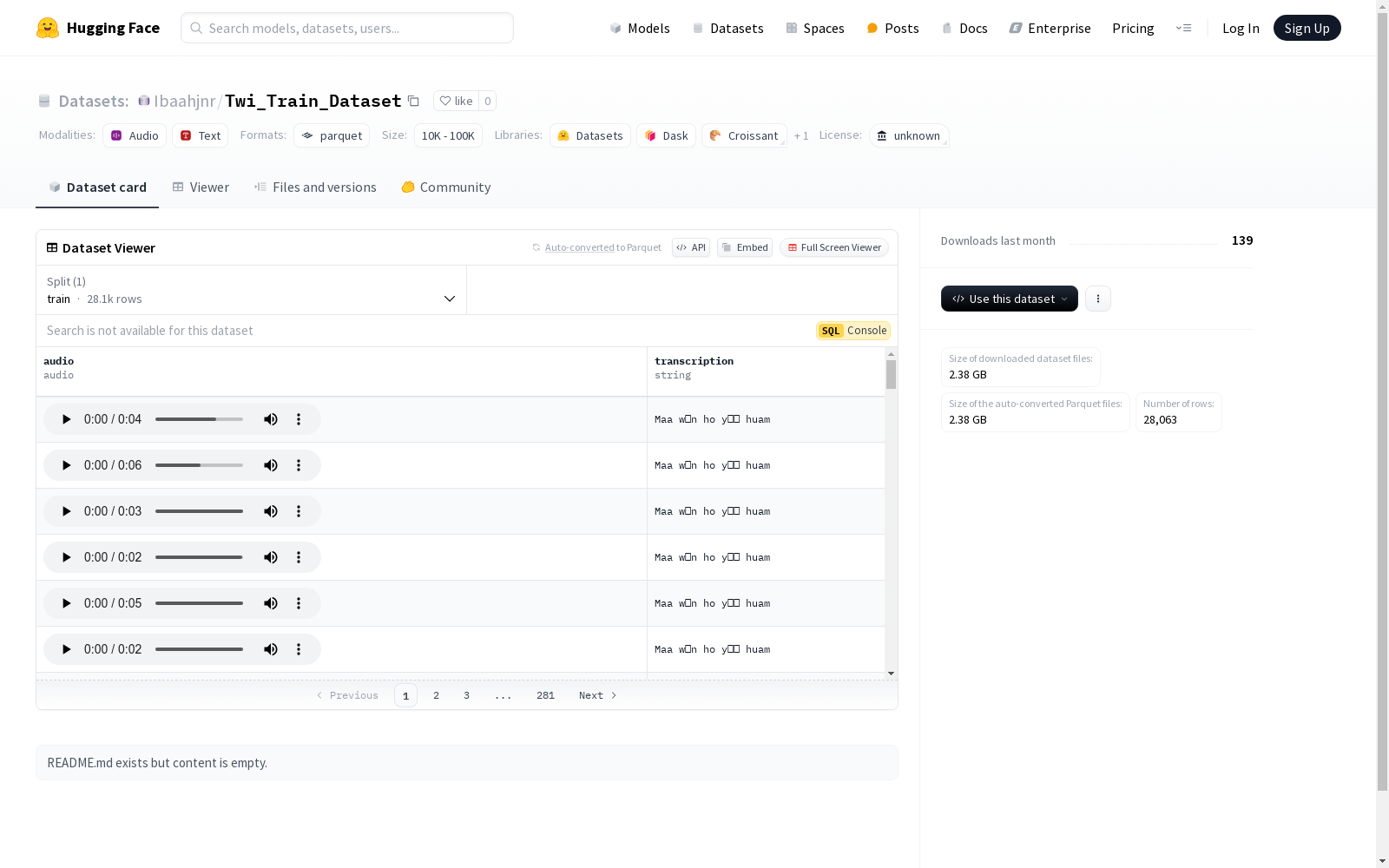1389x868 pixels.
Task: Open the navigation overflow menu icon
Action: 1183,28
